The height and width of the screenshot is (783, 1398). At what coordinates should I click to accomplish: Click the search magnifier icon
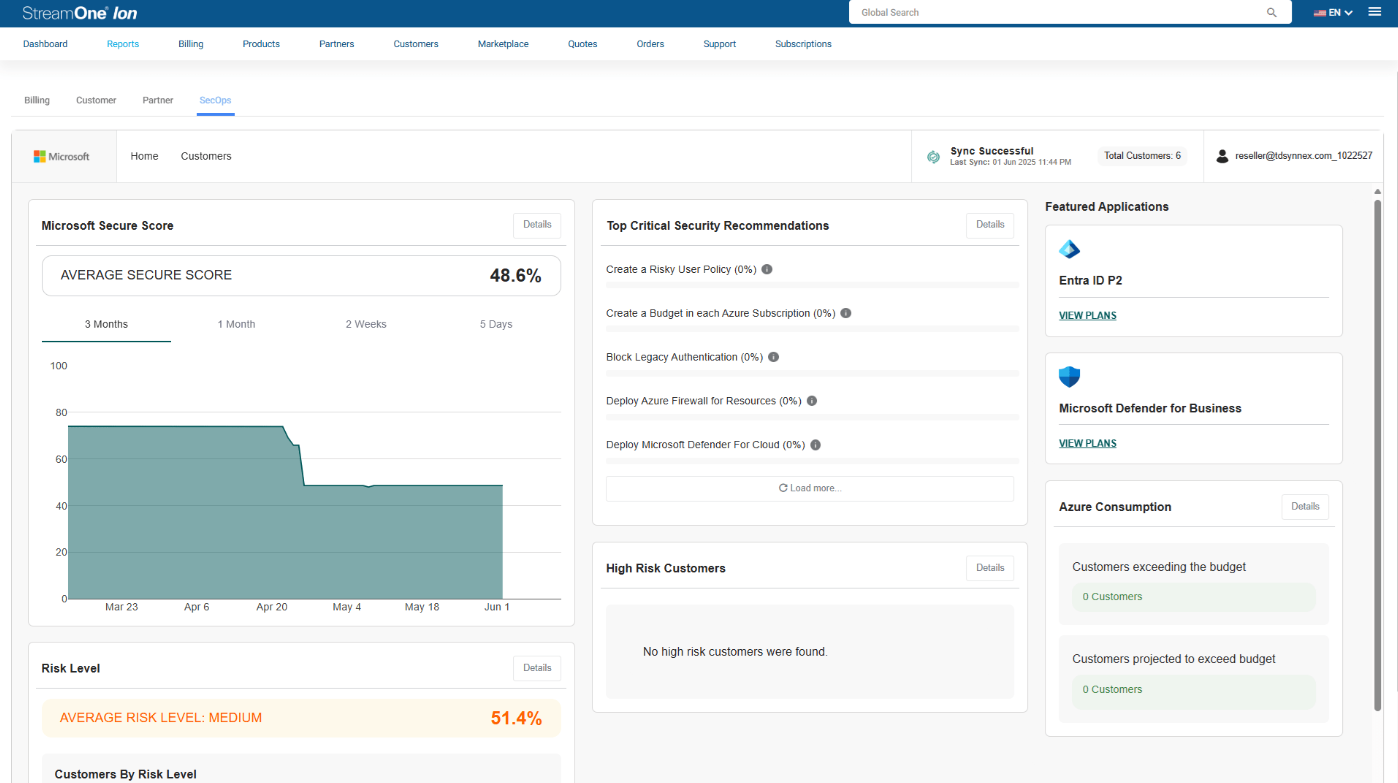1272,13
